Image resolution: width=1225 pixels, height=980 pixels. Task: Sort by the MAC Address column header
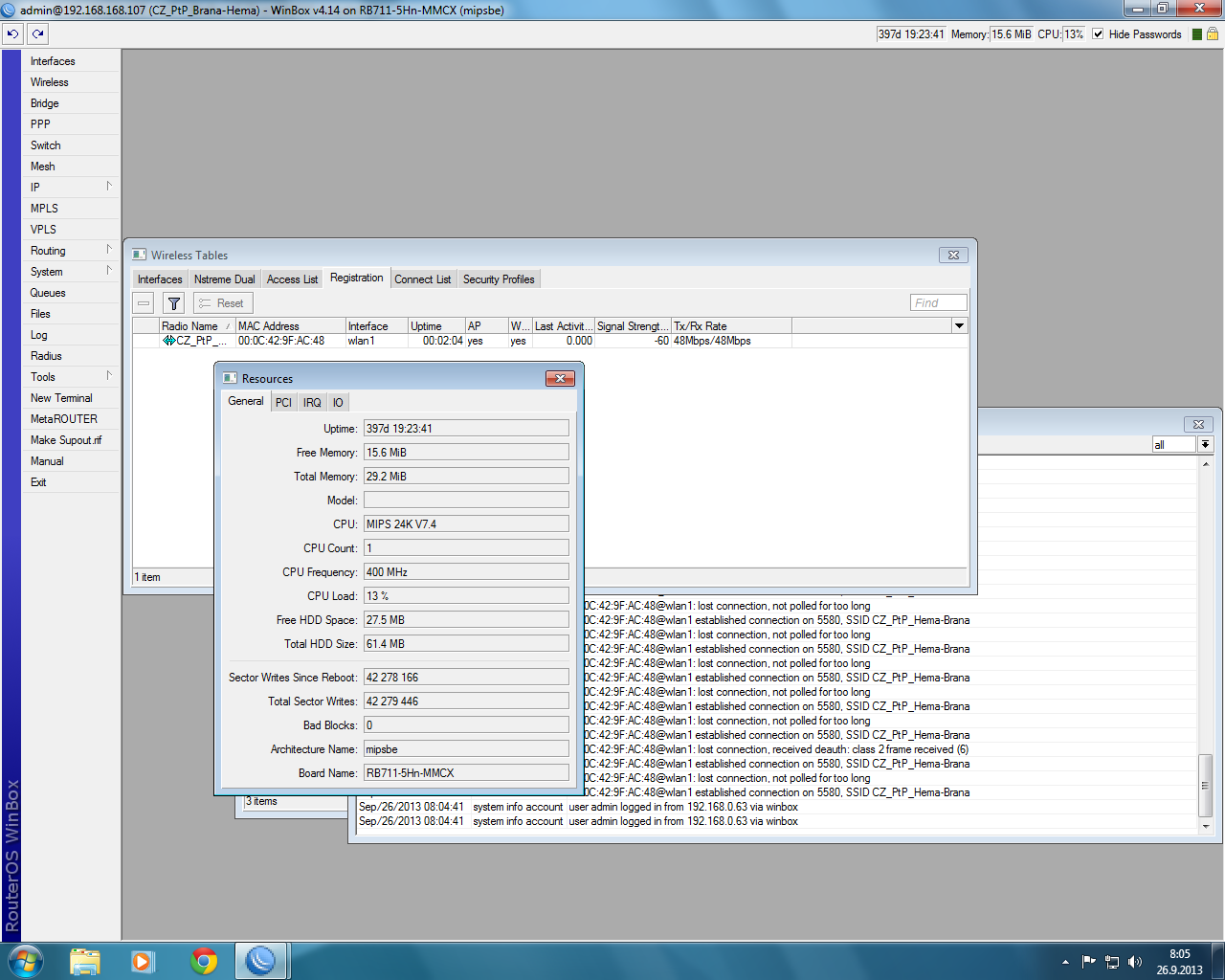290,326
